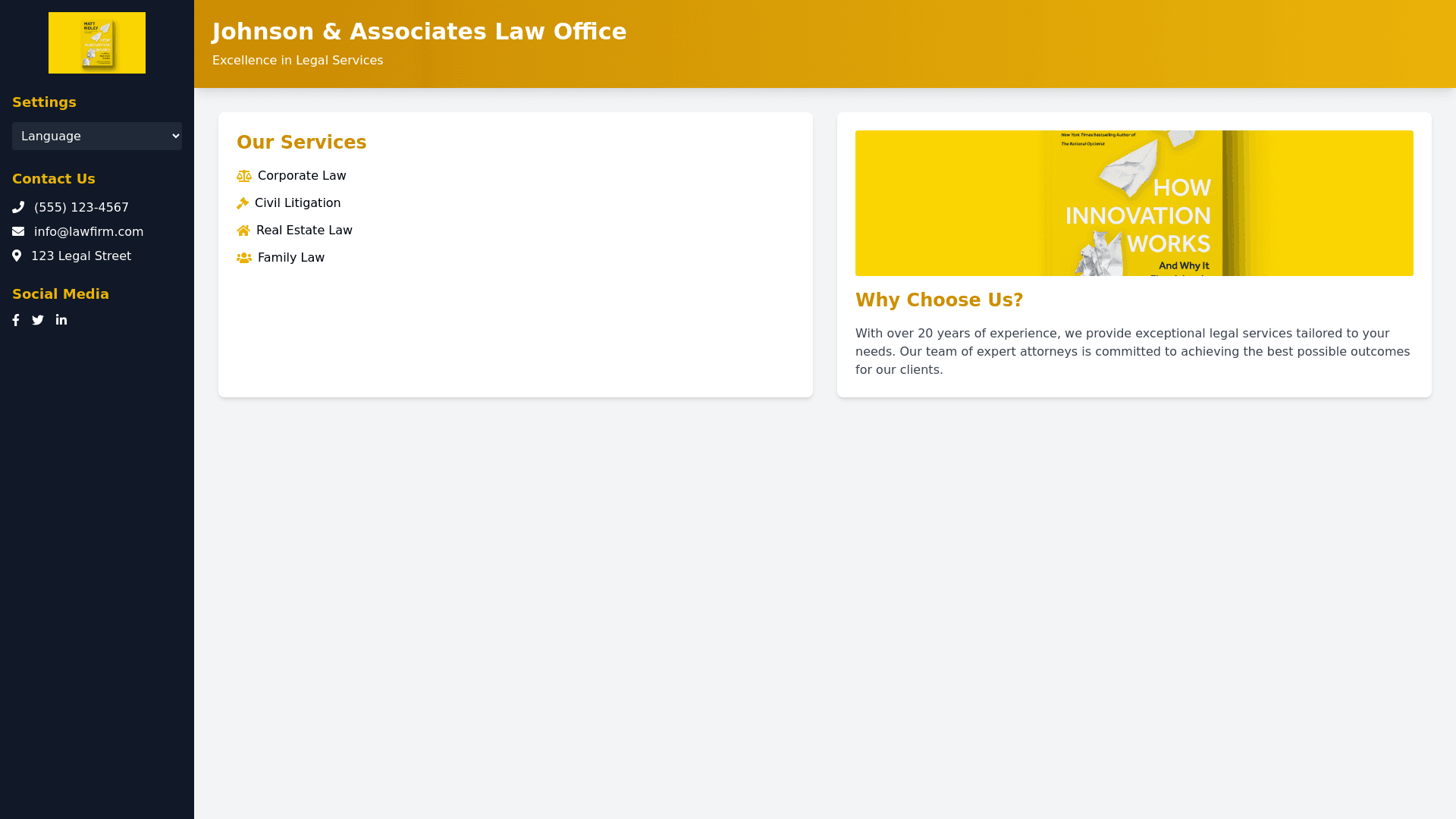The image size is (1456, 819).
Task: Click the gavel icon next to Civil Litigation
Action: [x=243, y=203]
